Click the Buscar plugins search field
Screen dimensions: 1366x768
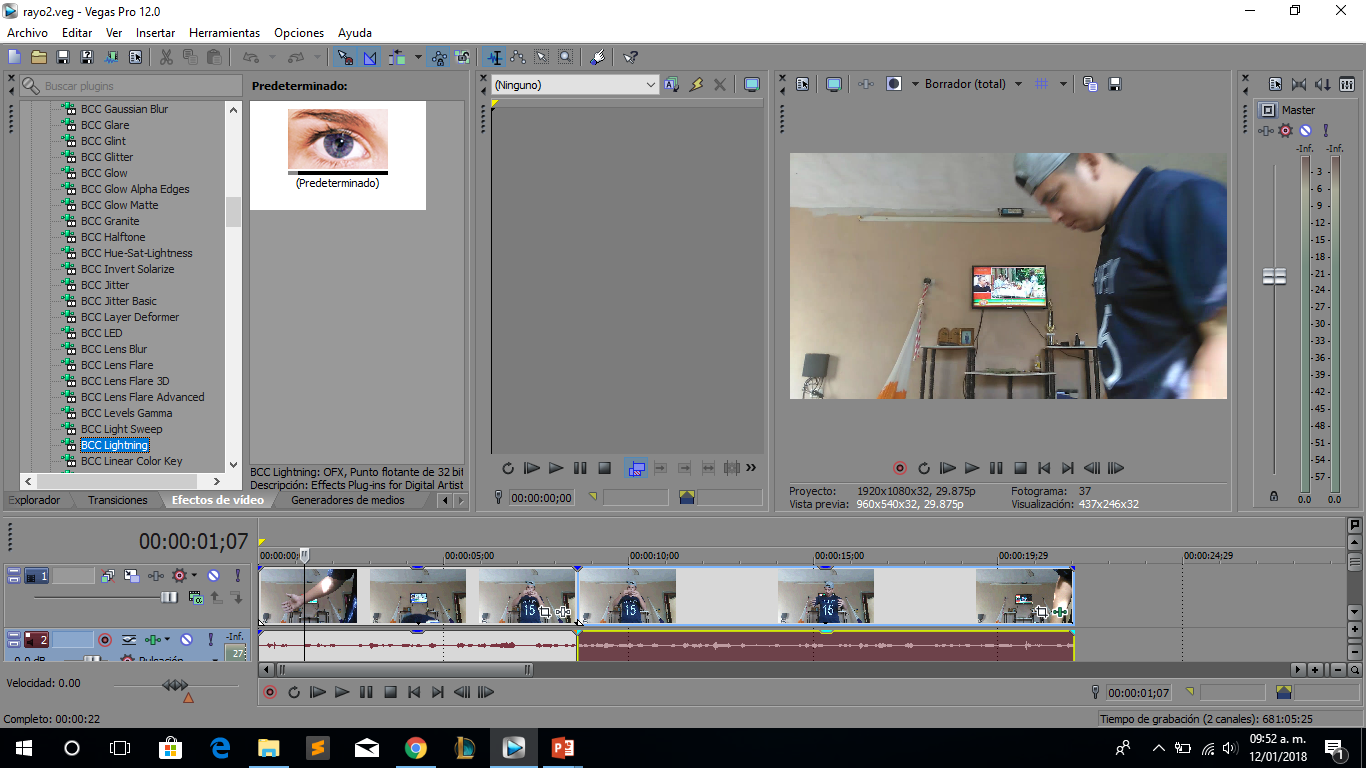(x=131, y=86)
